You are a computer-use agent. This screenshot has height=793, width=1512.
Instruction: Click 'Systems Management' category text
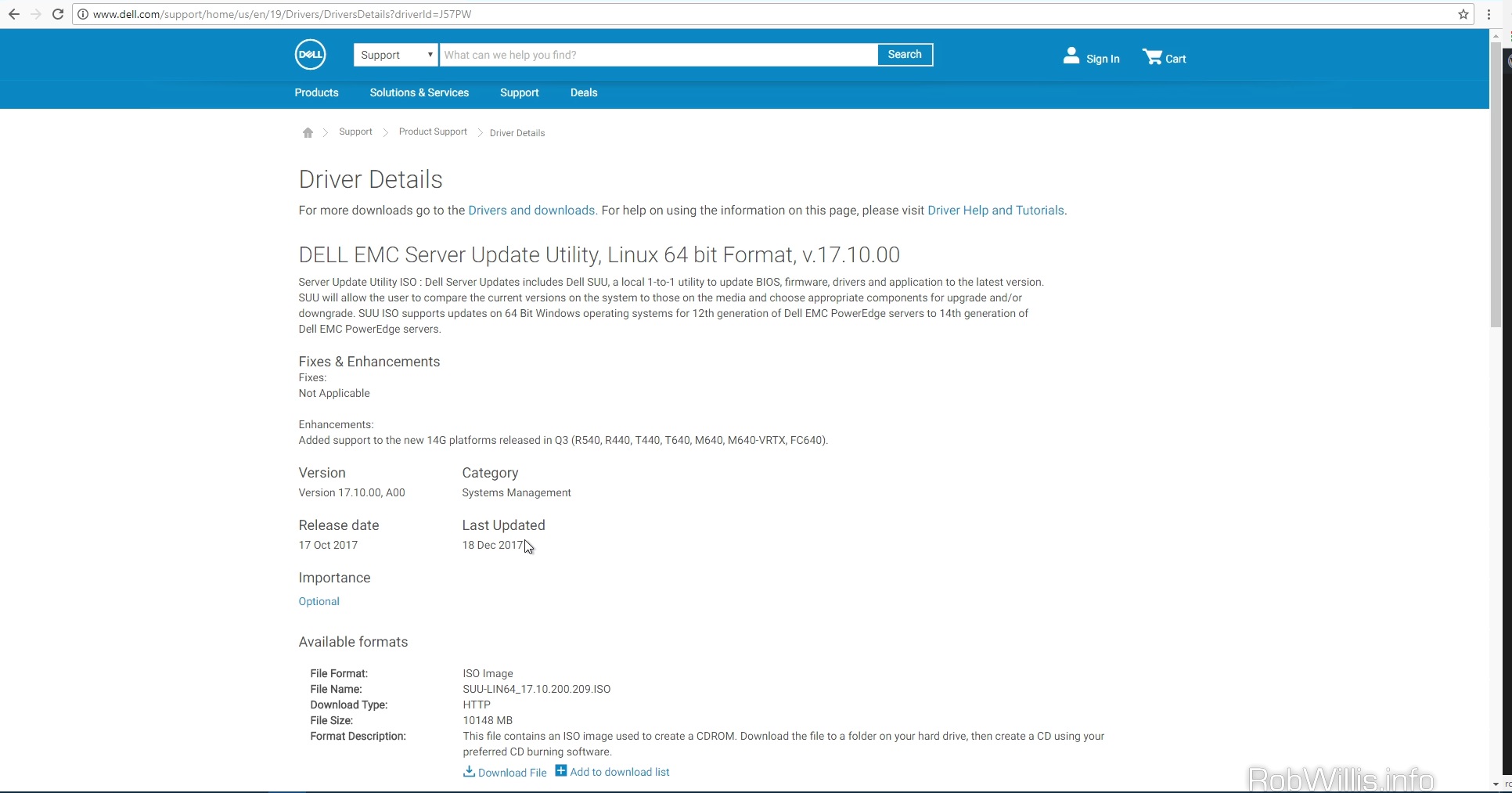click(517, 492)
